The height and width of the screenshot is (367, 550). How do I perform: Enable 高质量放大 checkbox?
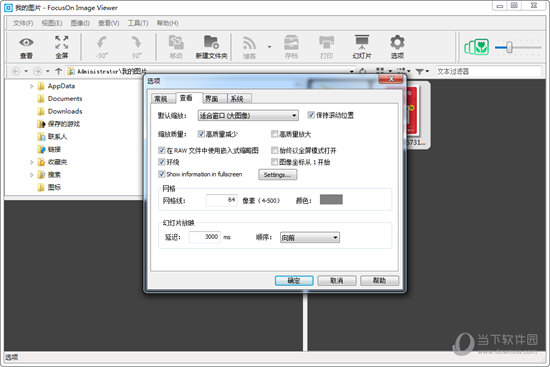pos(275,134)
